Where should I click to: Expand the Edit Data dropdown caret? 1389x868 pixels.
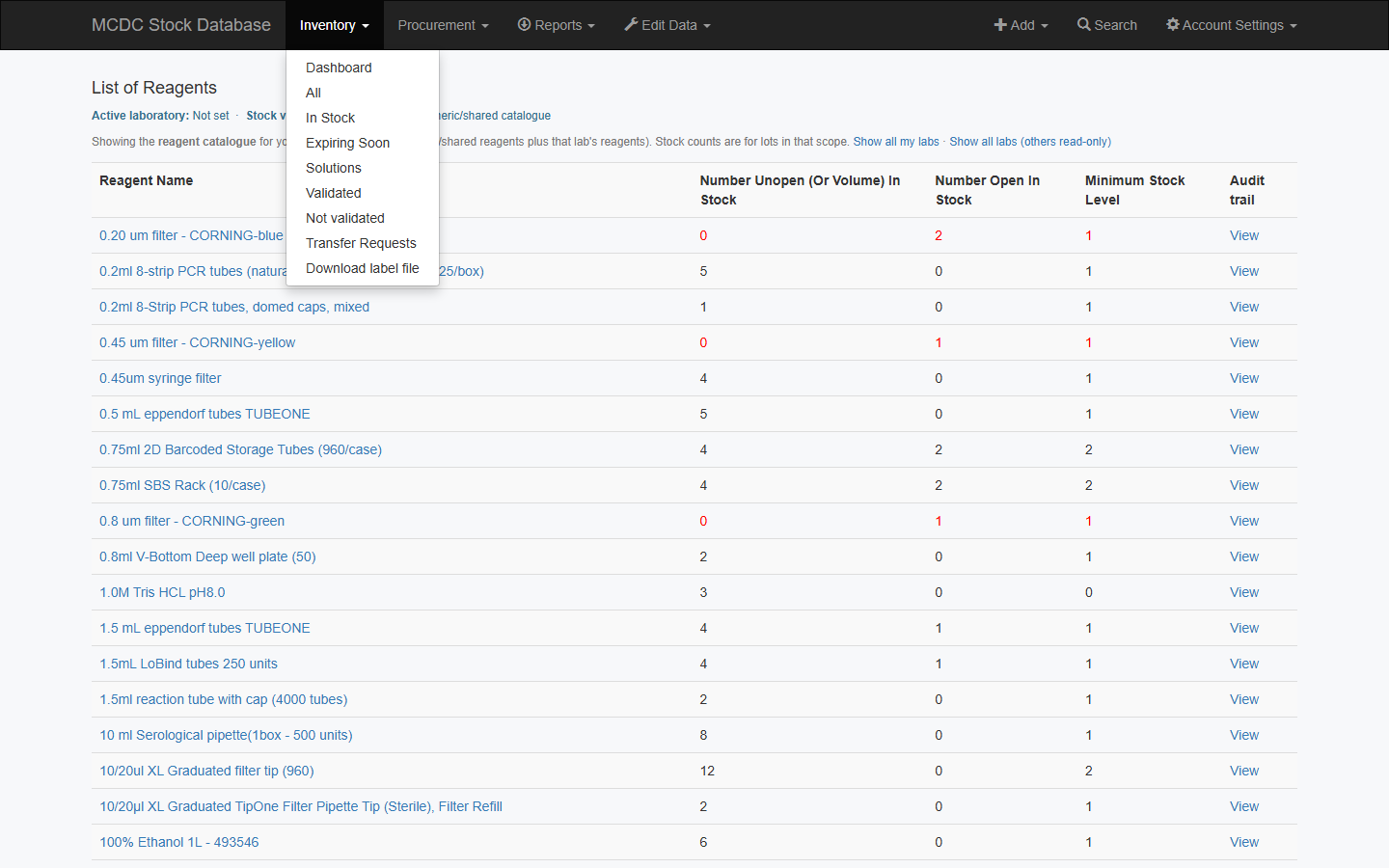click(x=707, y=26)
